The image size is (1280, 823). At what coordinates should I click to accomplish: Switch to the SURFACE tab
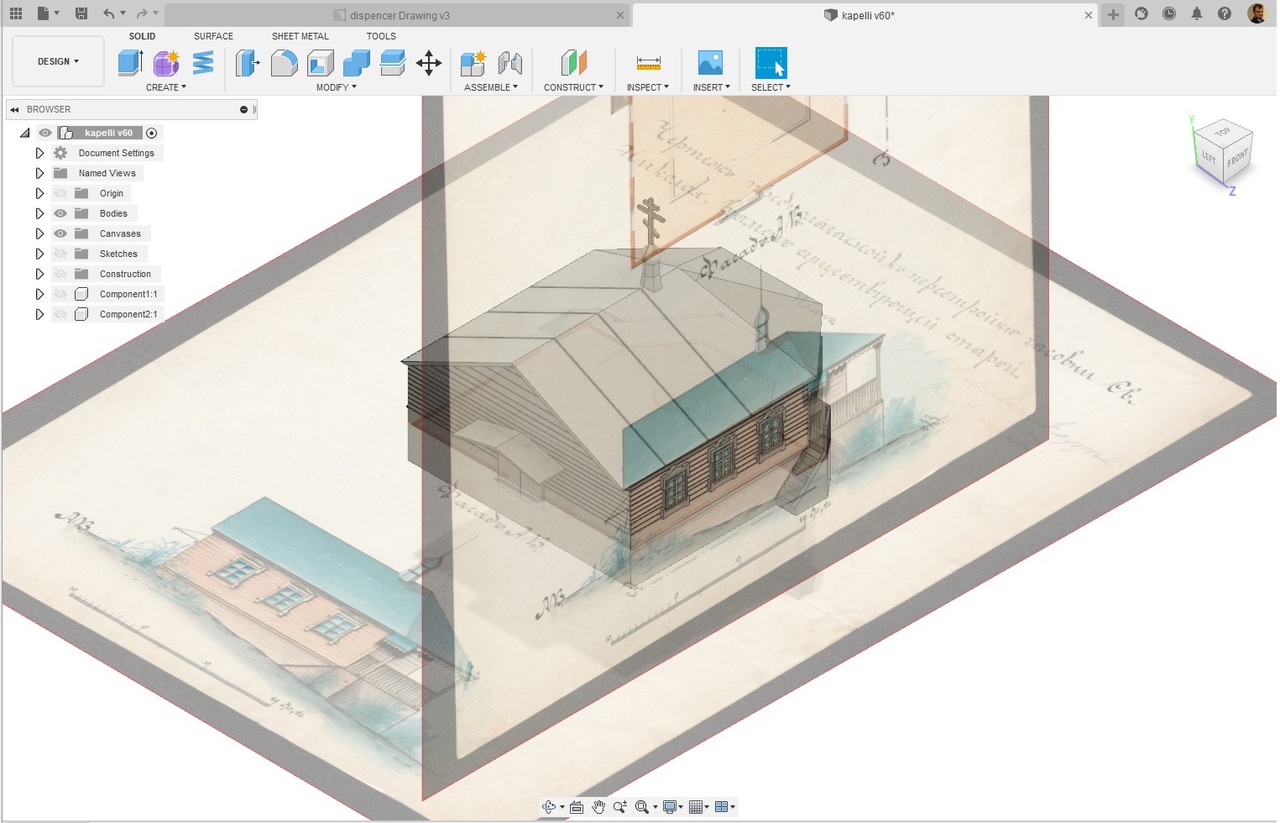(213, 36)
